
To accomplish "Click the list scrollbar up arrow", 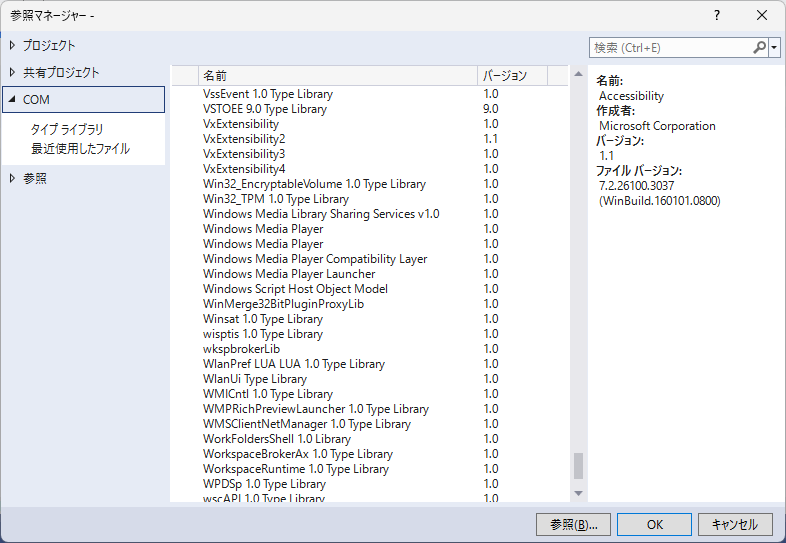I will (x=578, y=74).
